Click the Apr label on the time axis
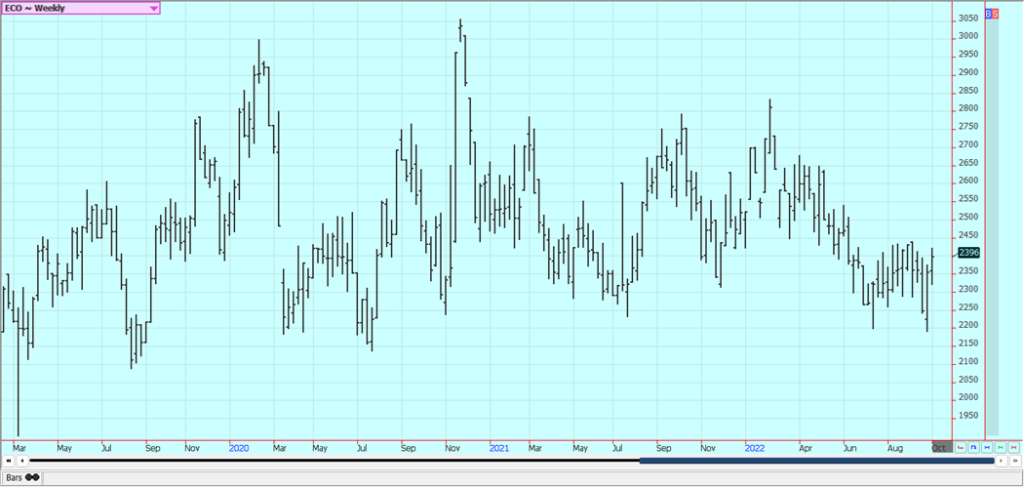Screen dimensions: 1024x487 point(805,448)
